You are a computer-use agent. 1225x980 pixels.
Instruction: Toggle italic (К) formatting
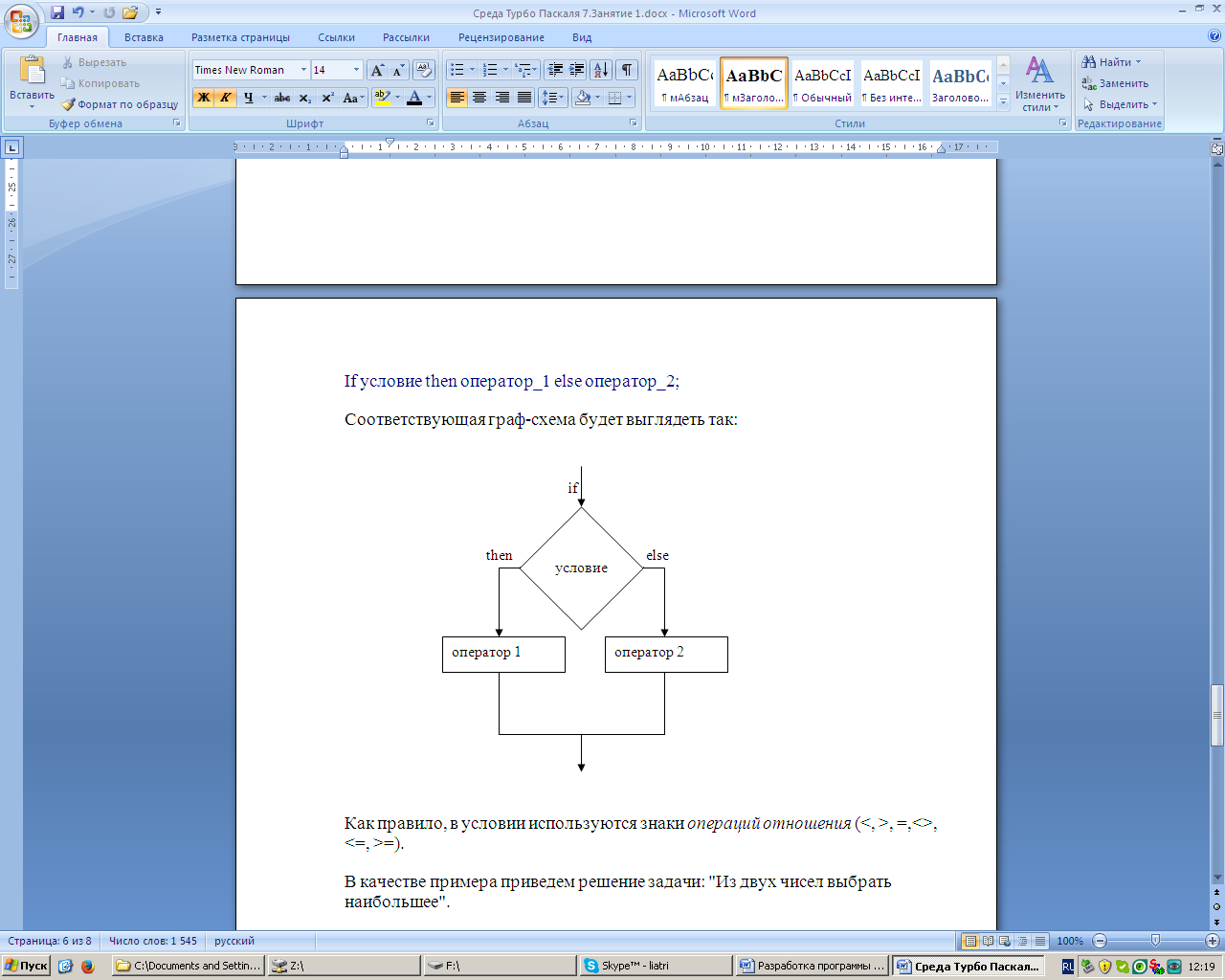pos(226,98)
